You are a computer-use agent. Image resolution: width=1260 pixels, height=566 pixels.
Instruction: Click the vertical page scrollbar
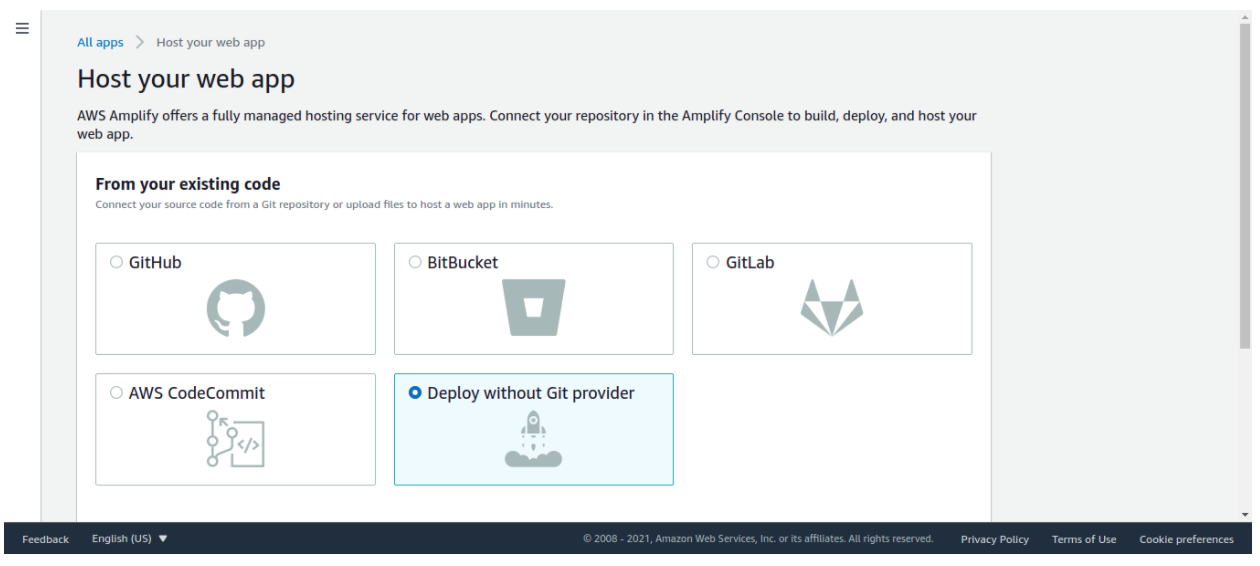click(x=1245, y=185)
